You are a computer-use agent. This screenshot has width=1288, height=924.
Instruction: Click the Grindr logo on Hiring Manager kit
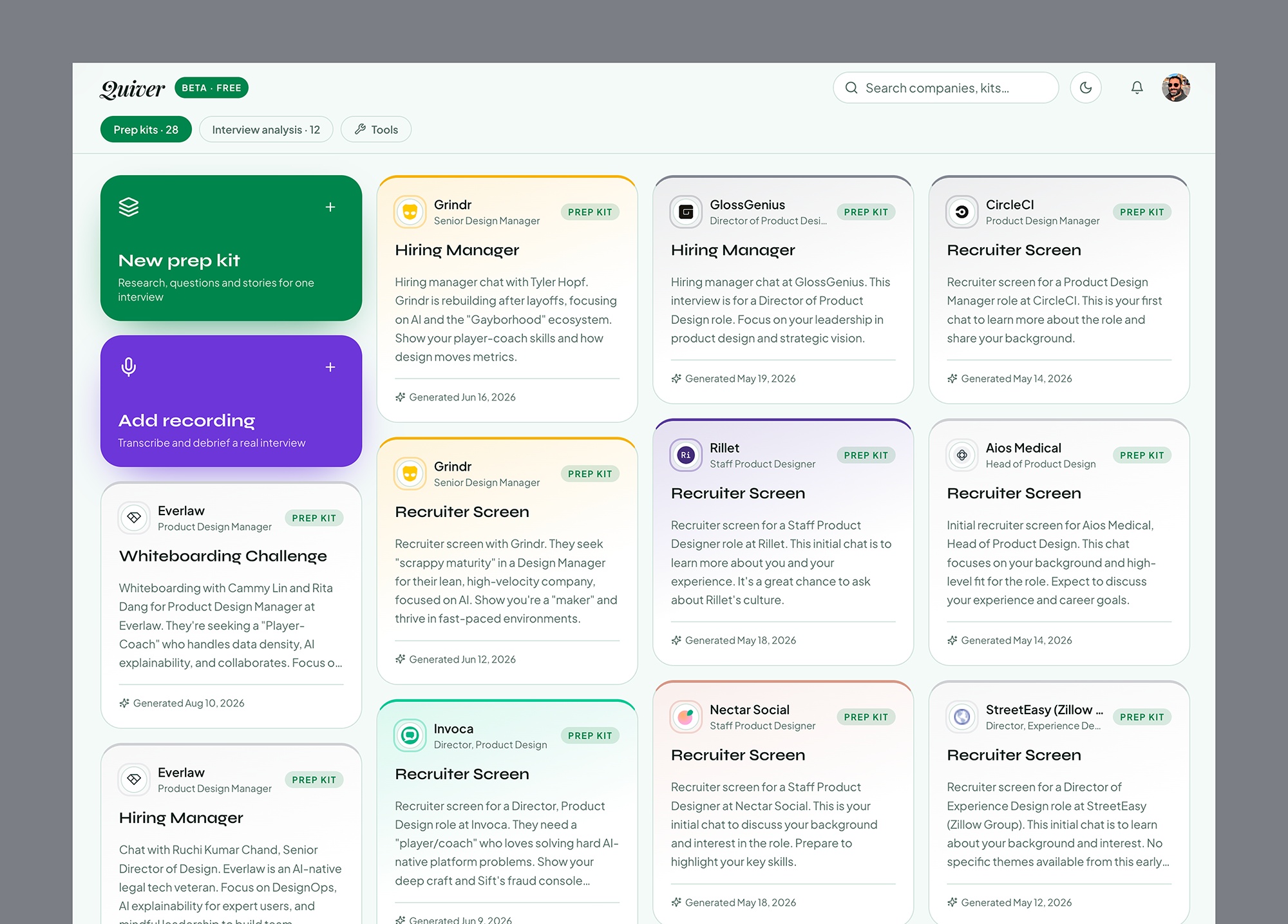410,212
